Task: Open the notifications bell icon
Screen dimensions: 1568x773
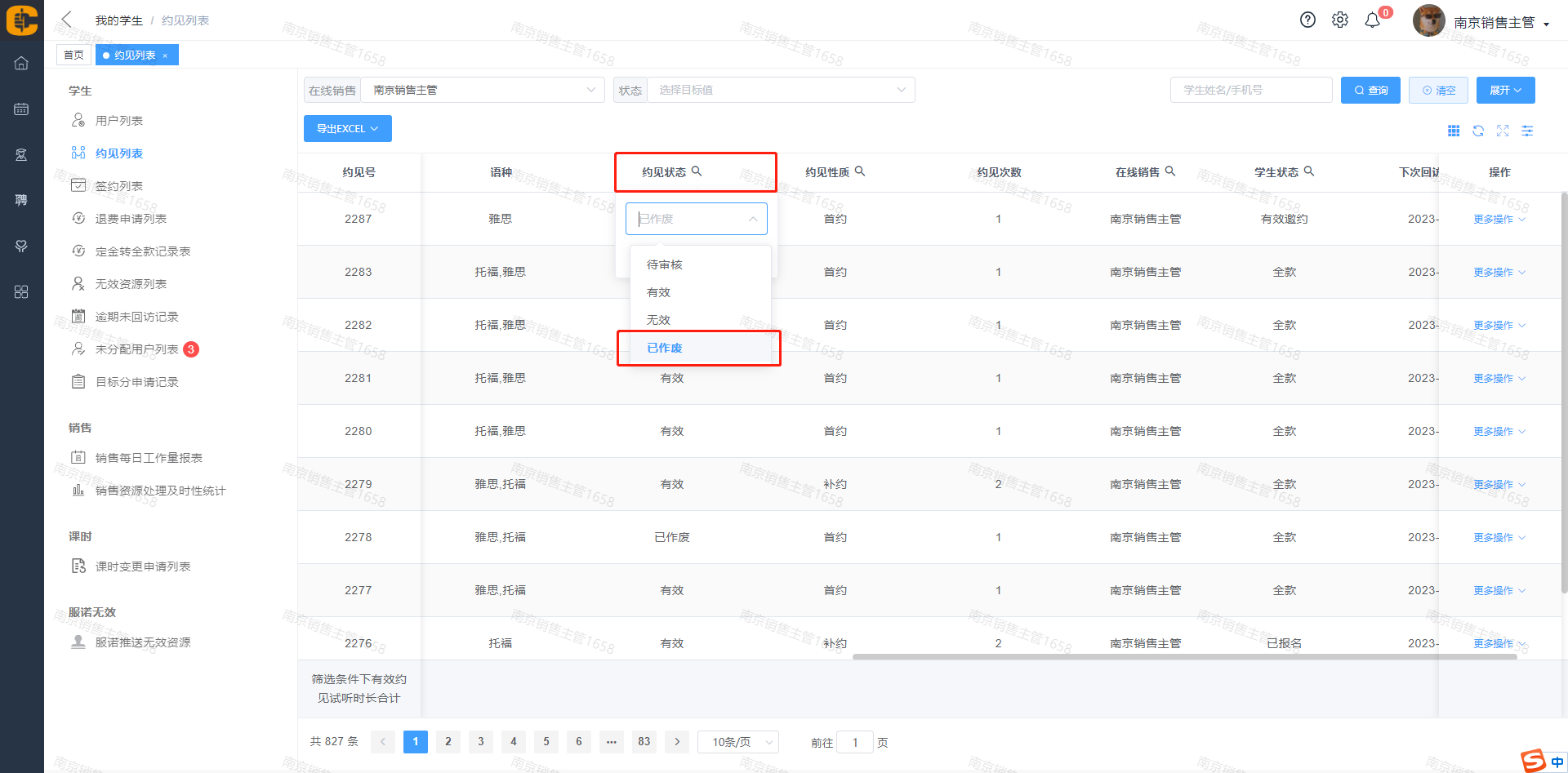Action: [1373, 20]
